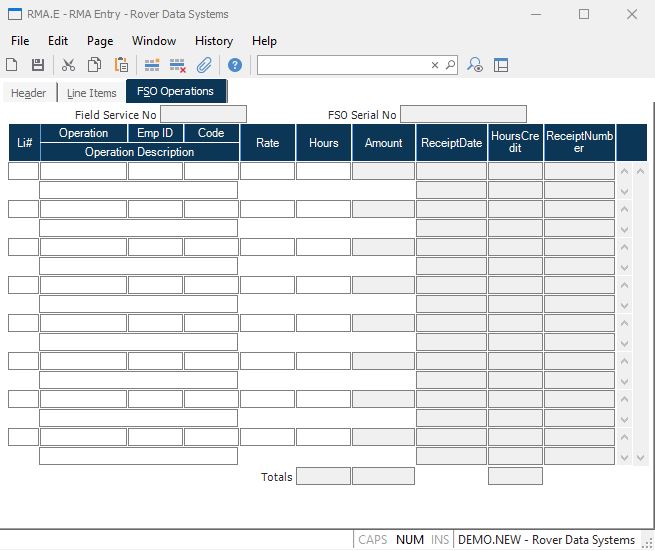Open the History menu
655x551 pixels.
click(x=214, y=41)
